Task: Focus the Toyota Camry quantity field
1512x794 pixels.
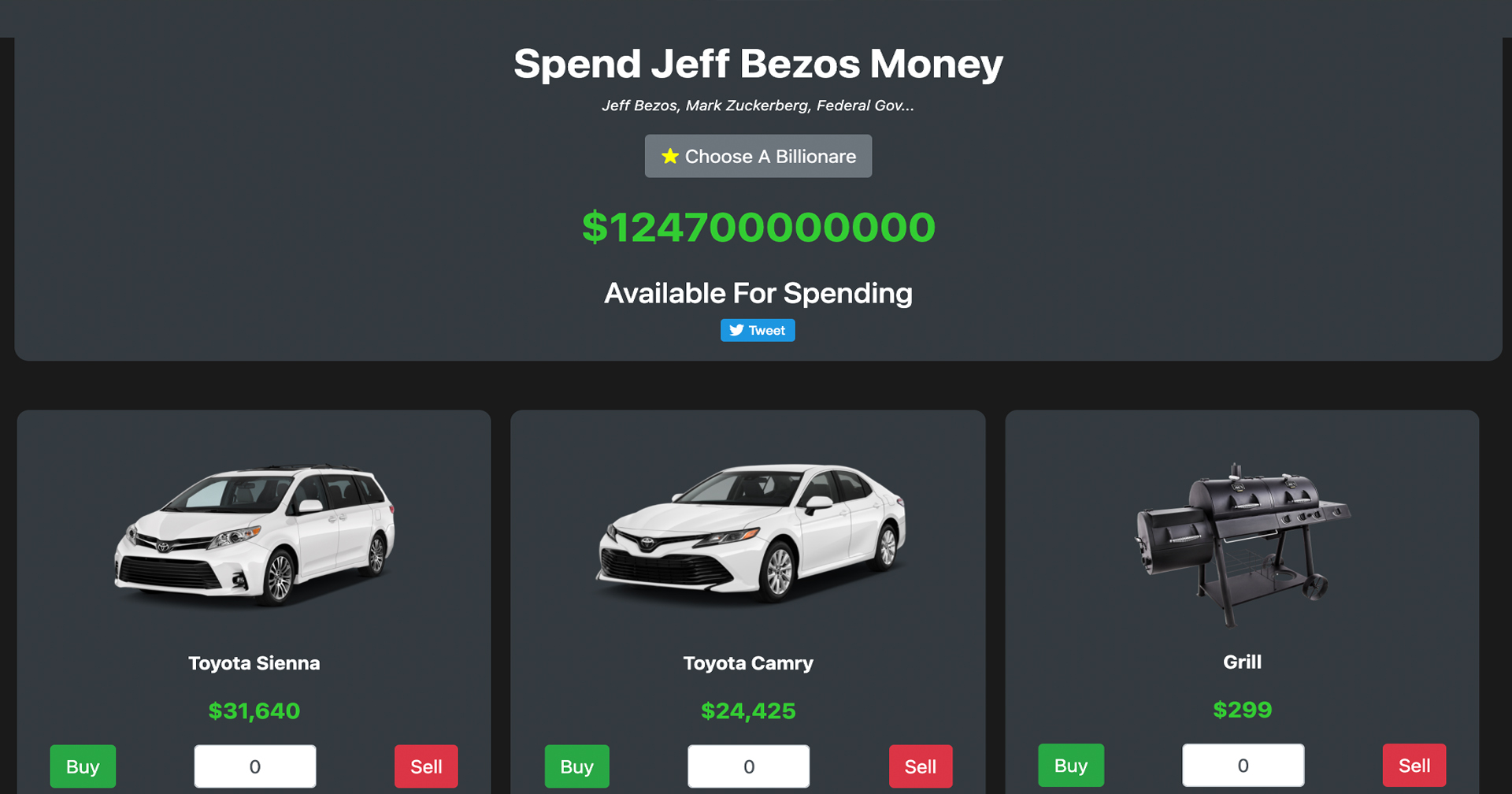Action: (748, 766)
